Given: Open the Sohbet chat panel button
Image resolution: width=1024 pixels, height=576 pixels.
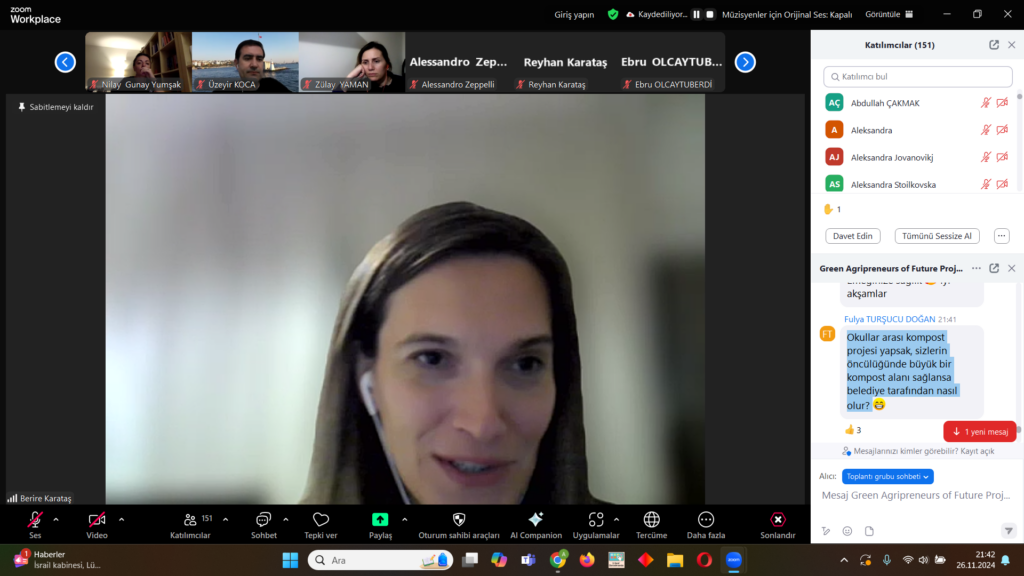Looking at the screenshot, I should tap(263, 520).
